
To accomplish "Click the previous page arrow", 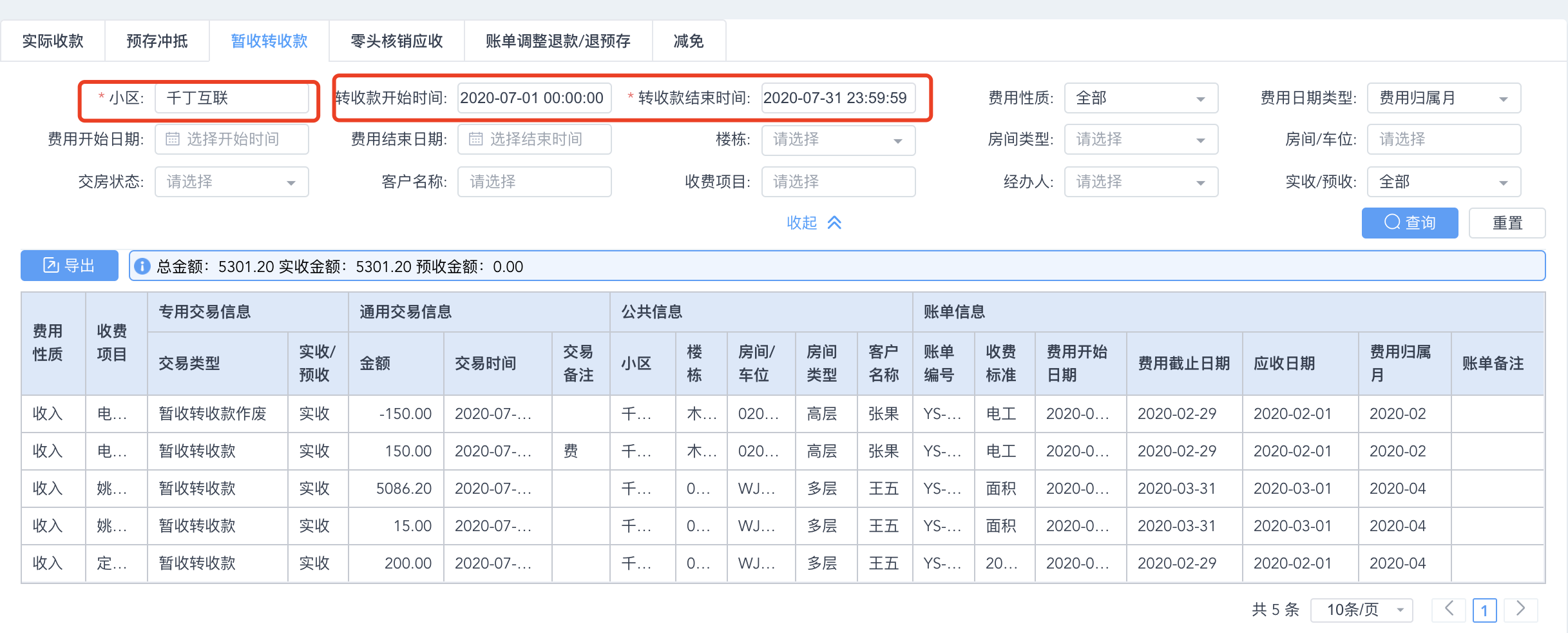I will point(1449,609).
